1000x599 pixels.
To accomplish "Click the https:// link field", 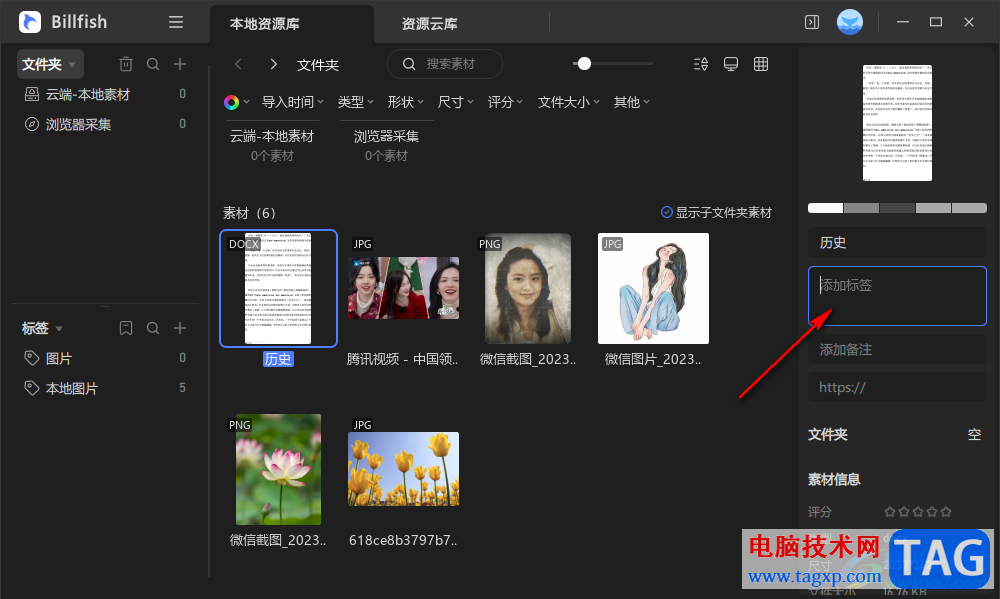I will tap(897, 387).
